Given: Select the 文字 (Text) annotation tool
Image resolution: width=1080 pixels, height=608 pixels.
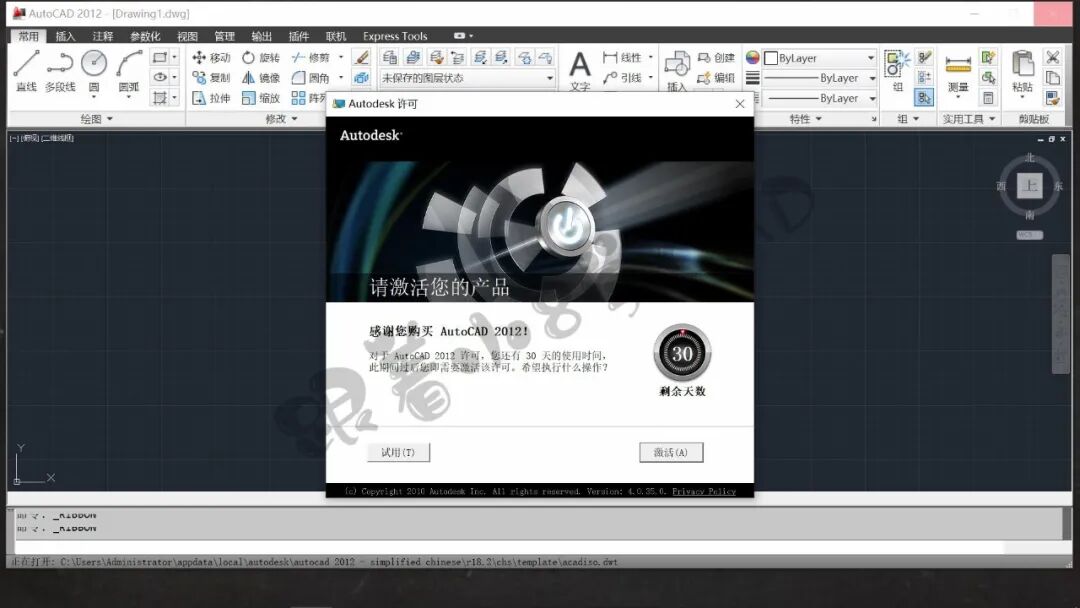Looking at the screenshot, I should click(580, 71).
